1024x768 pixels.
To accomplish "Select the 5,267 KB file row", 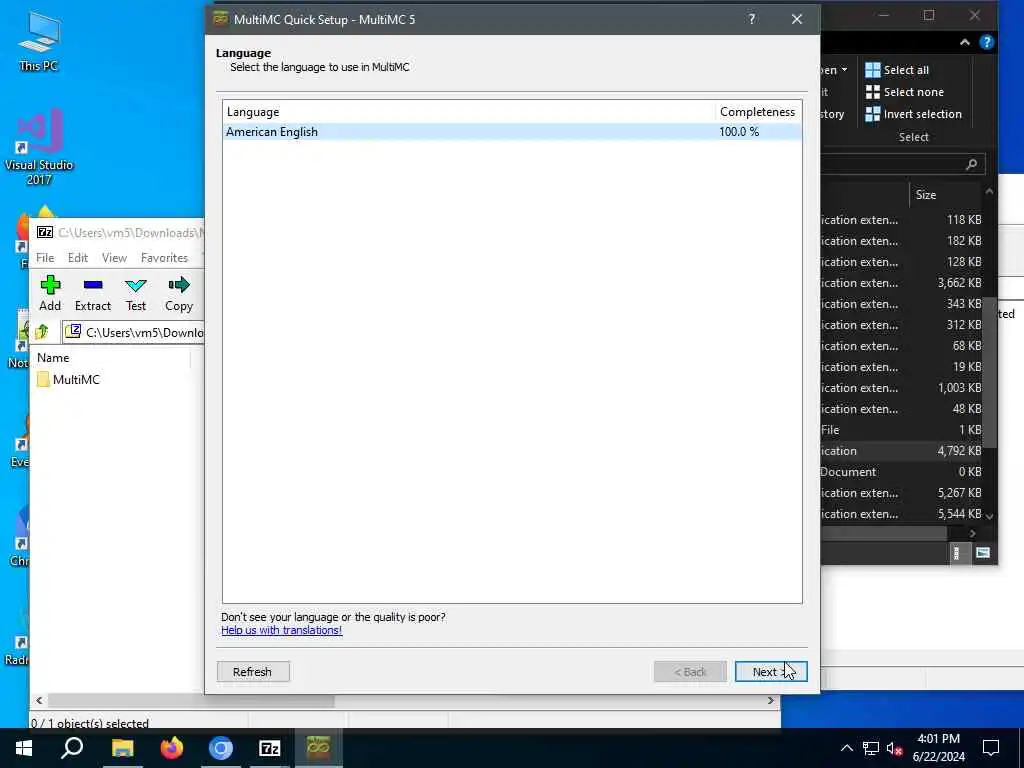I will click(x=902, y=493).
